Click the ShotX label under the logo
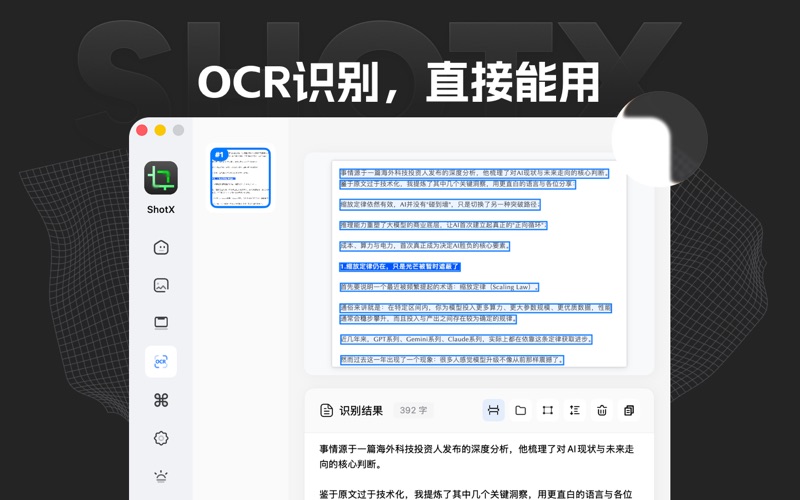Screen dimensions: 800x500 coord(161,210)
